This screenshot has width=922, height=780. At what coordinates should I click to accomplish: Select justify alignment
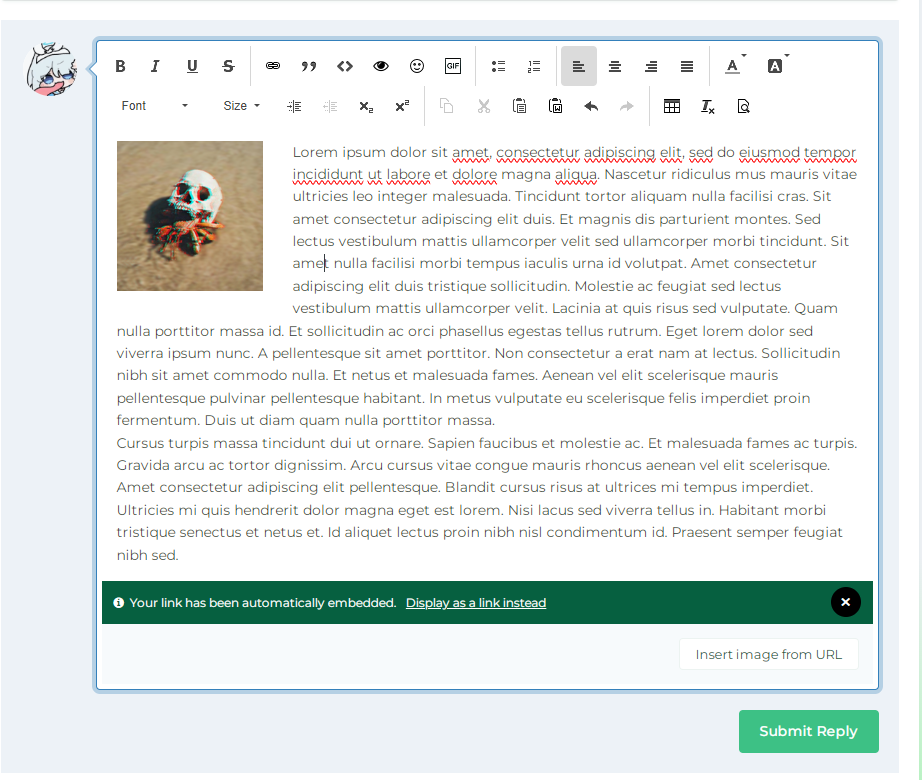tap(687, 66)
